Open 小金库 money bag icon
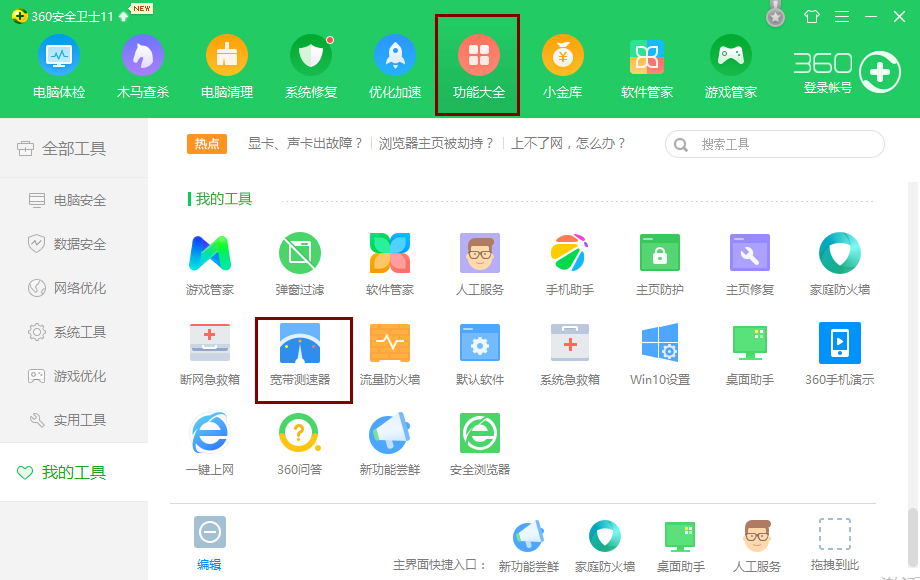Viewport: 920px width, 580px height. point(563,67)
